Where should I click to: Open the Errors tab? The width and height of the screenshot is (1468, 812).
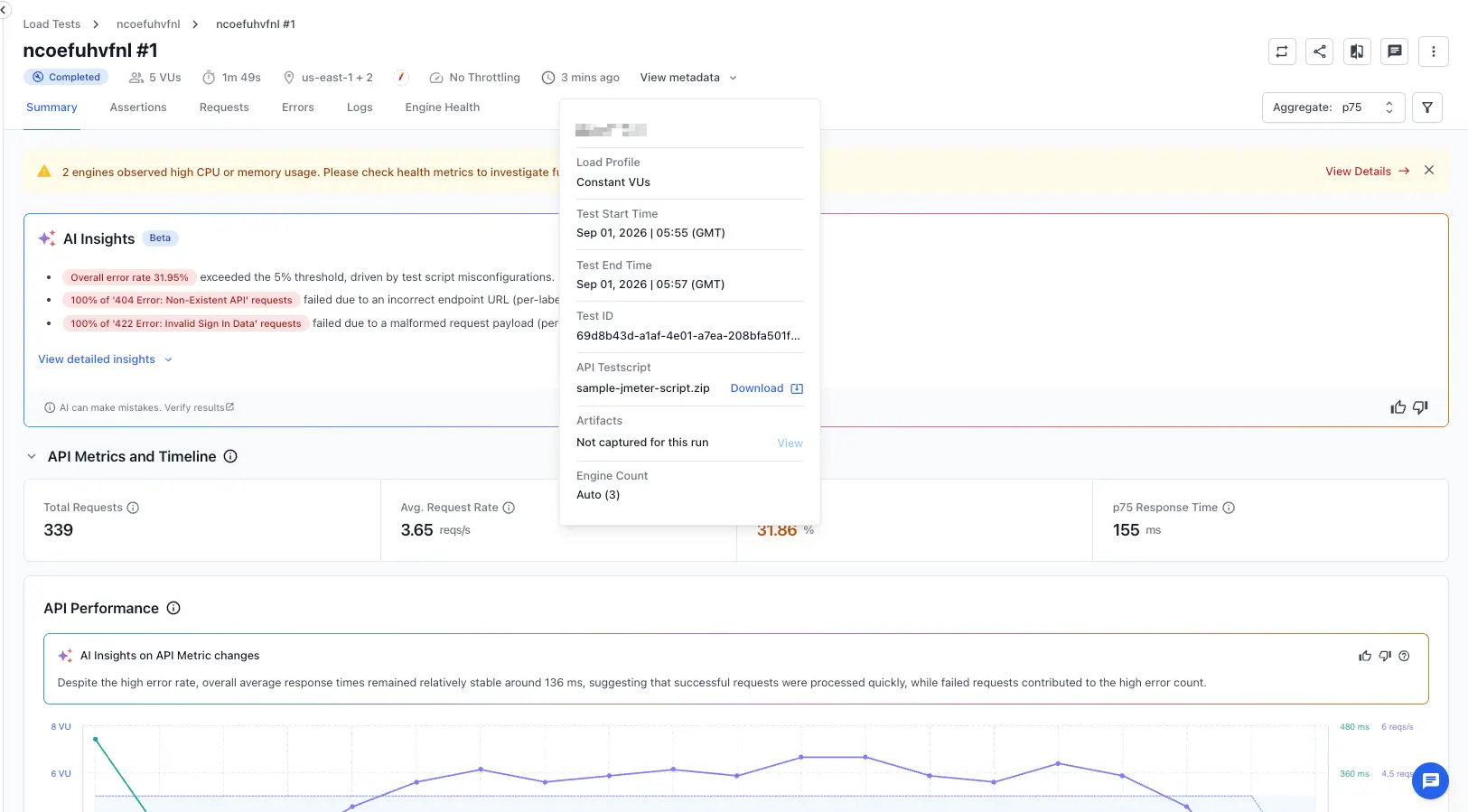tap(298, 107)
